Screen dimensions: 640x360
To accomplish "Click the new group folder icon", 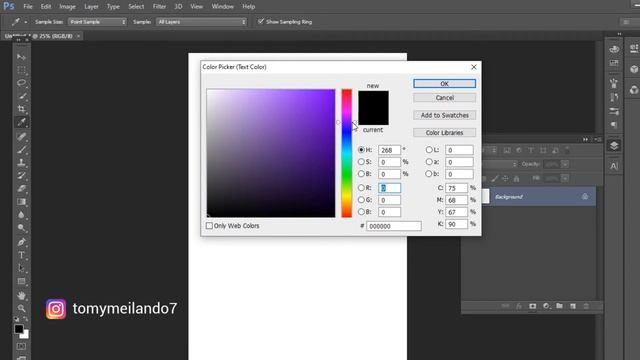I will coord(559,306).
